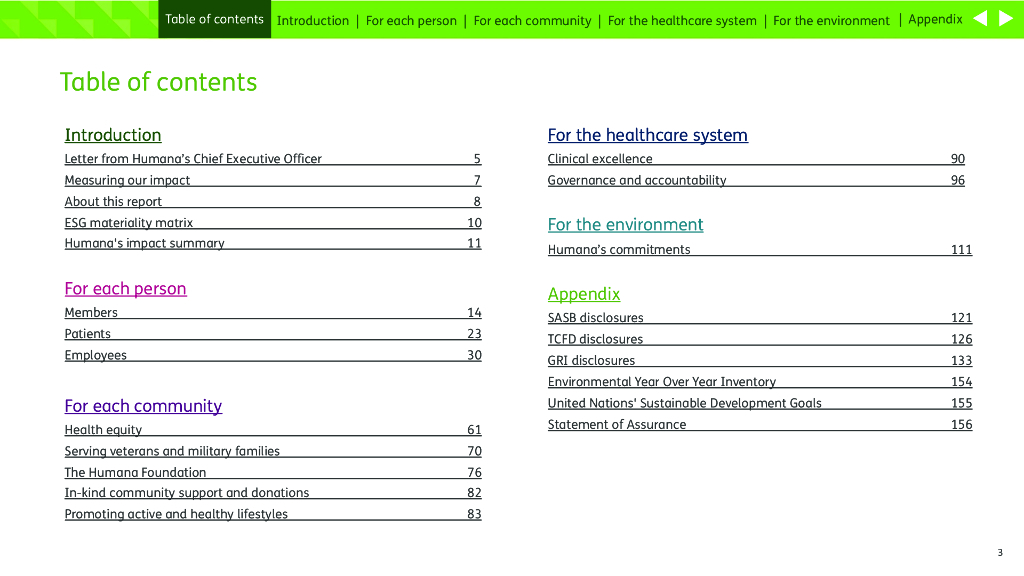Open About this report entry
The height and width of the screenshot is (576, 1024).
coord(273,202)
